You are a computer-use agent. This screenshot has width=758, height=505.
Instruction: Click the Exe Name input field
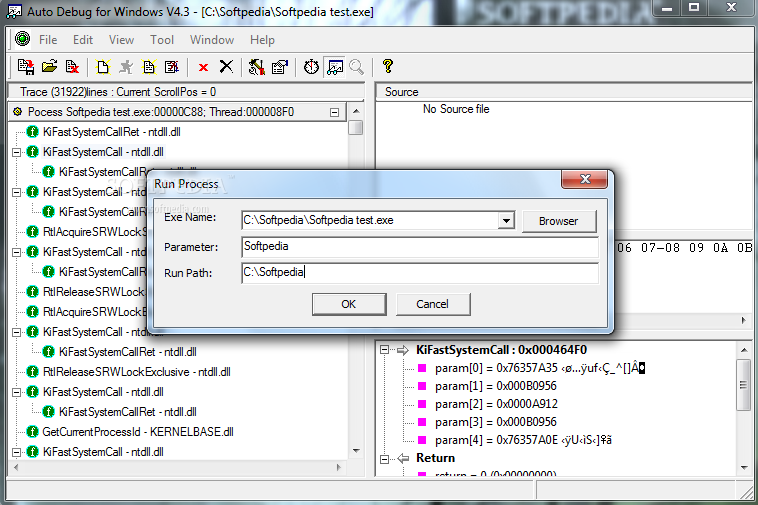click(370, 220)
